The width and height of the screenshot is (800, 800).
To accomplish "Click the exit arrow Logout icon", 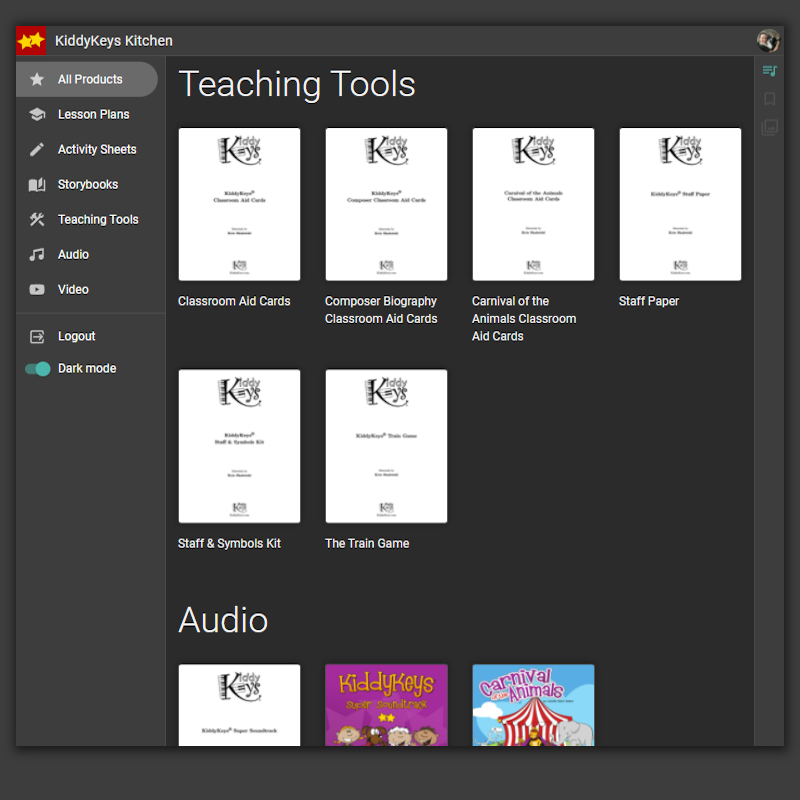I will 37,336.
